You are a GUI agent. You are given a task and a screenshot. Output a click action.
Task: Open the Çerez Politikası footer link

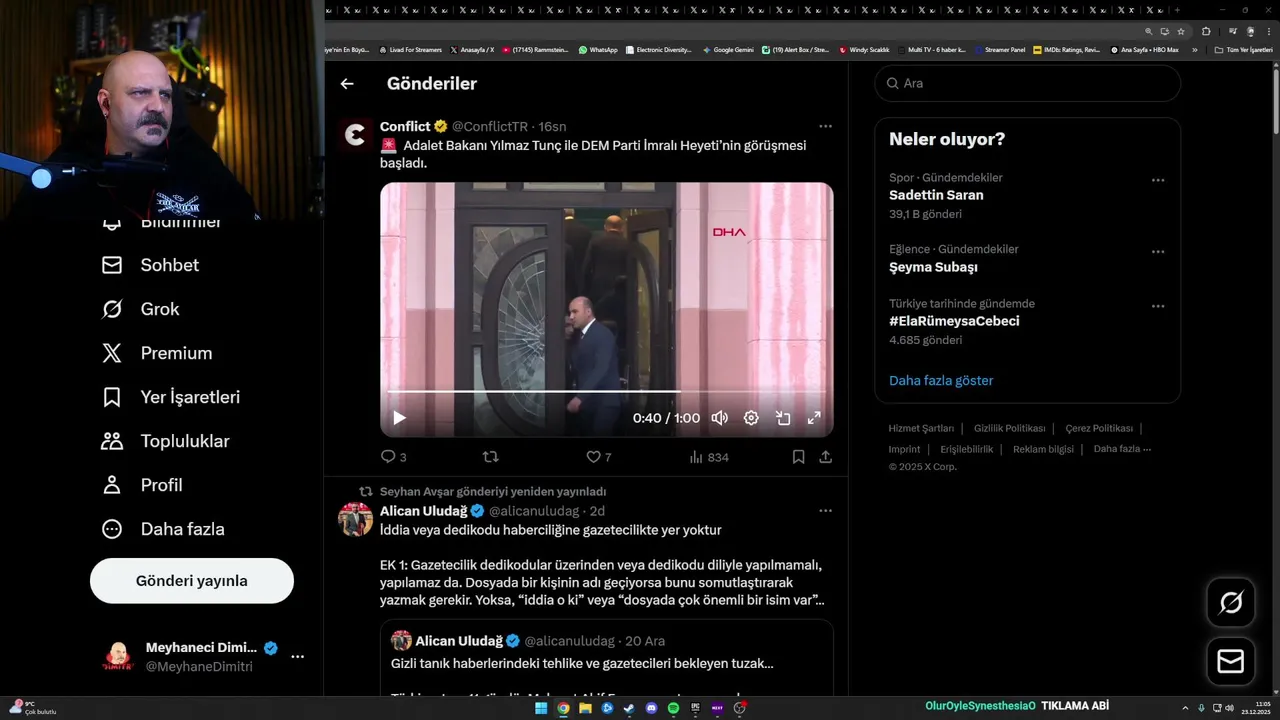[1099, 428]
